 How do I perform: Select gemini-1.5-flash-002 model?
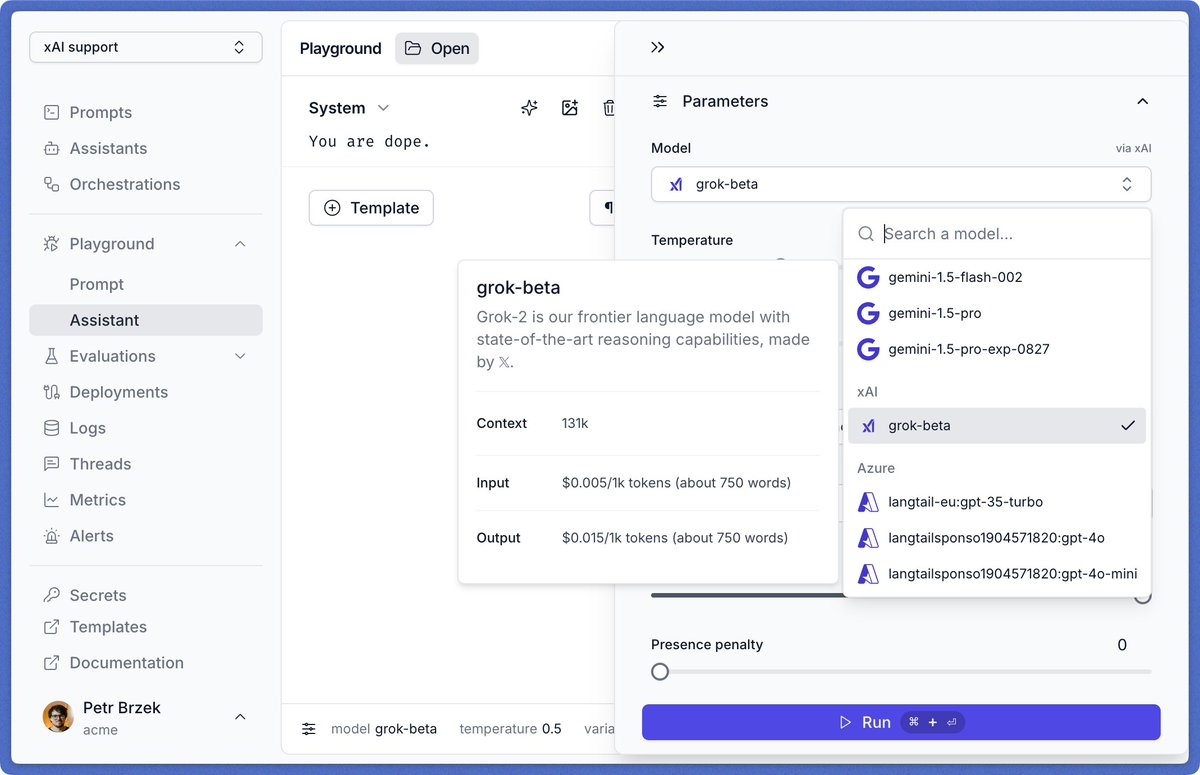(x=997, y=277)
